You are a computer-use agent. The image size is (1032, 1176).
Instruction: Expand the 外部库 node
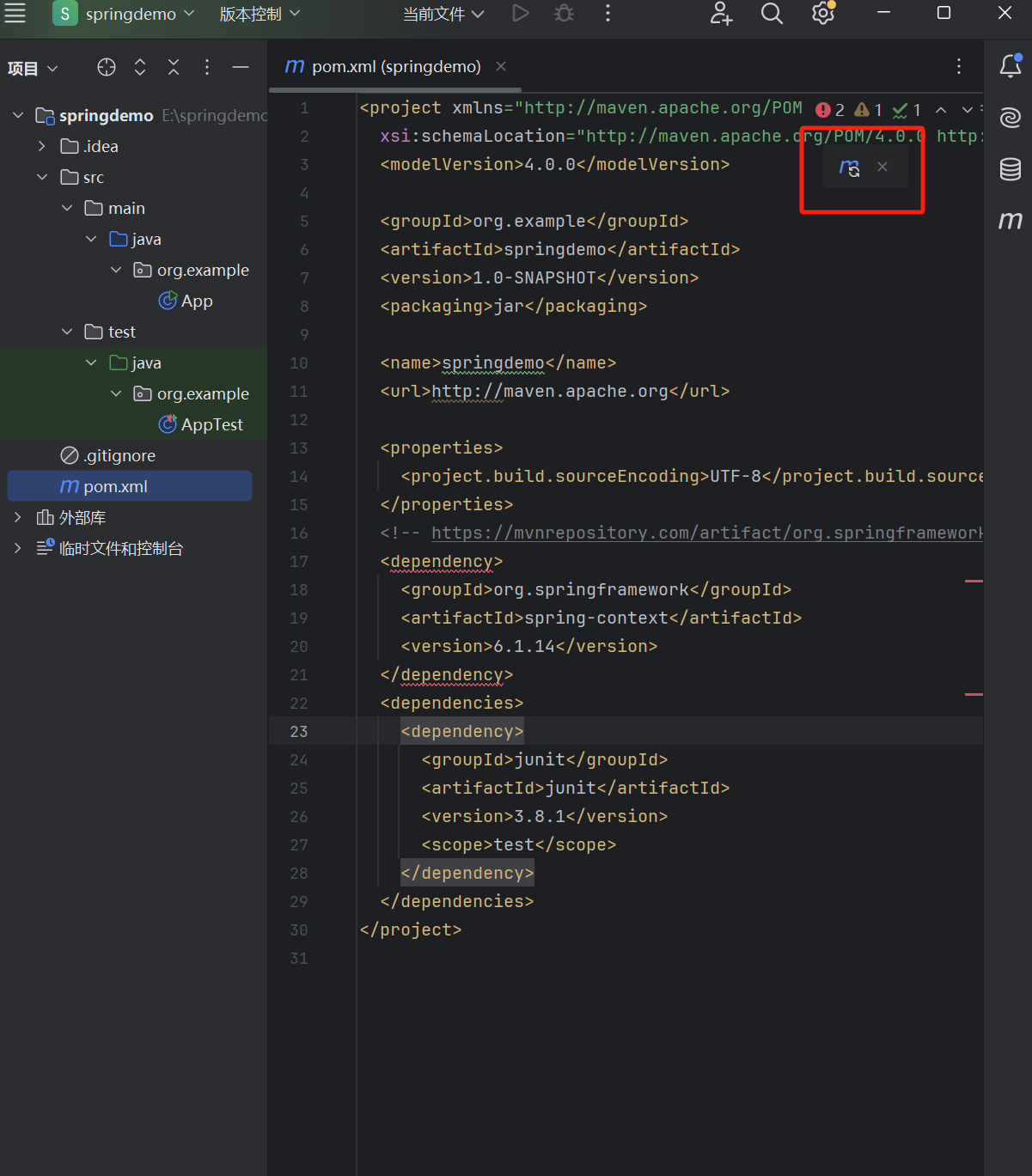18,517
